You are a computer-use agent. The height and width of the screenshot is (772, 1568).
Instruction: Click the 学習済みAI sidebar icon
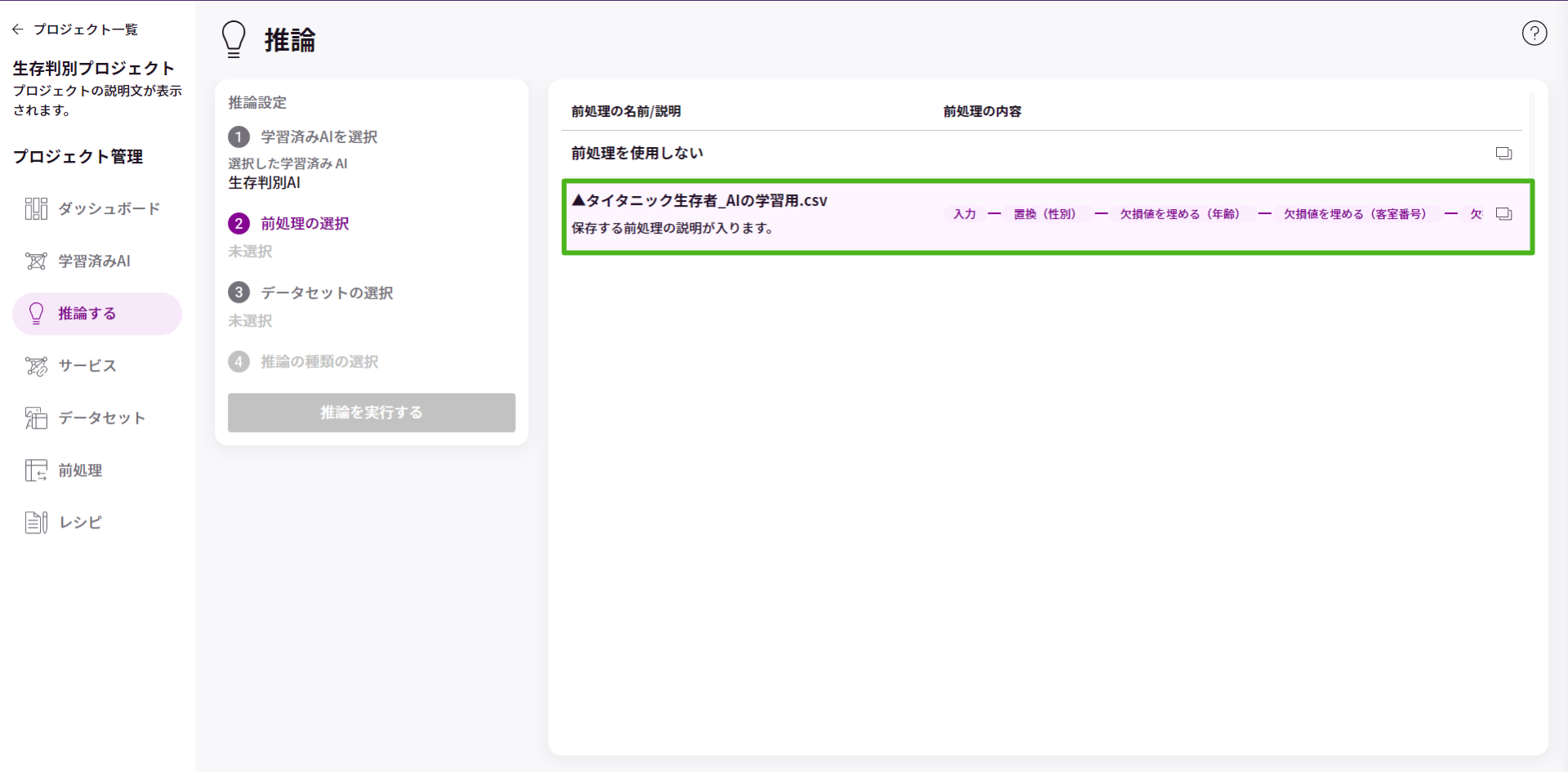click(36, 261)
